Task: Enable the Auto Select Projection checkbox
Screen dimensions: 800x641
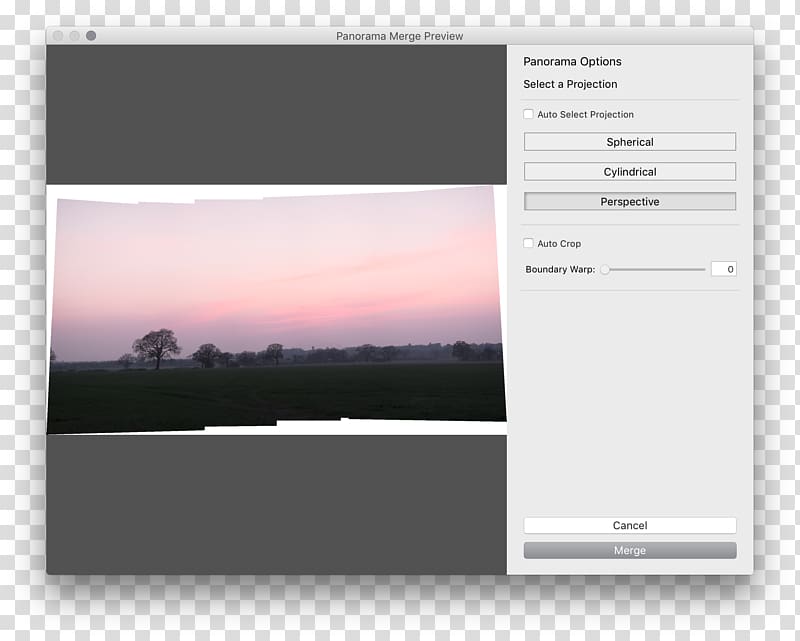Action: click(528, 114)
